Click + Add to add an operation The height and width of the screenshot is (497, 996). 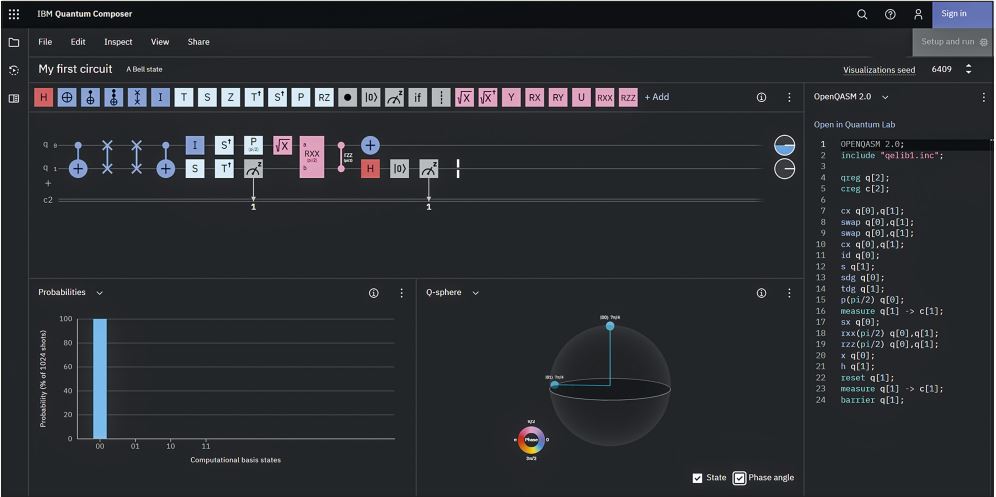point(657,97)
